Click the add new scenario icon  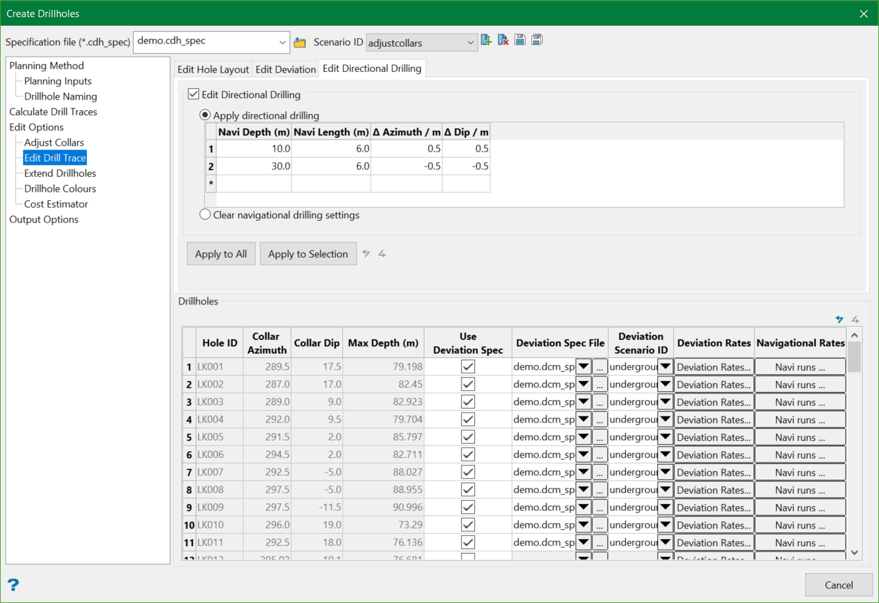(x=486, y=41)
